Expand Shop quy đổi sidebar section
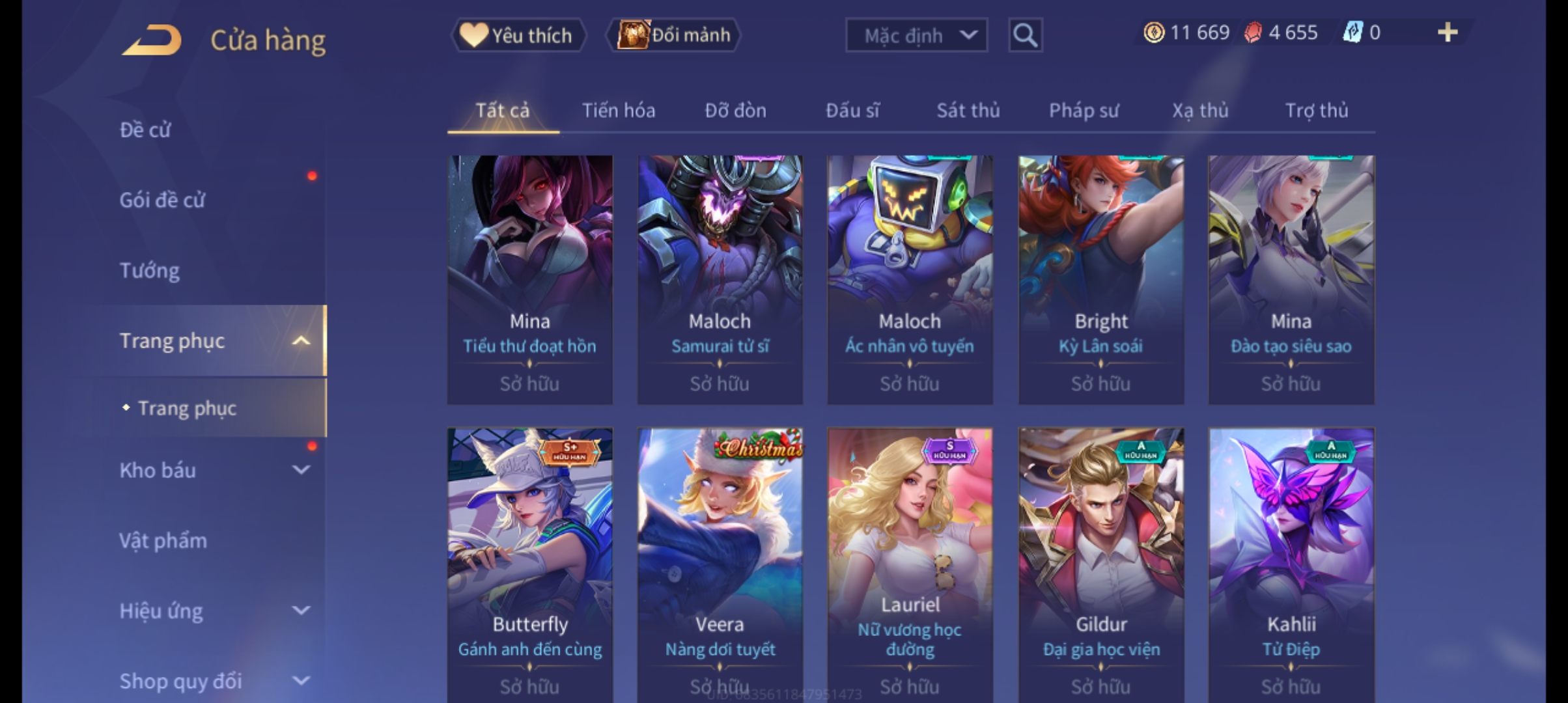The width and height of the screenshot is (1568, 703). tap(301, 680)
